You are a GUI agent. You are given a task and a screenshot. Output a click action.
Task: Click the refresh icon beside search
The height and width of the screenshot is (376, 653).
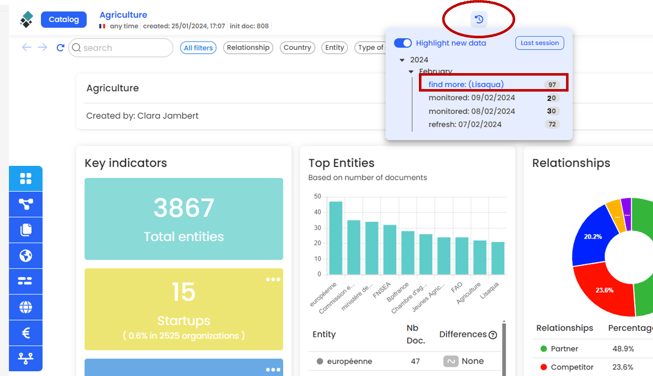(x=60, y=47)
